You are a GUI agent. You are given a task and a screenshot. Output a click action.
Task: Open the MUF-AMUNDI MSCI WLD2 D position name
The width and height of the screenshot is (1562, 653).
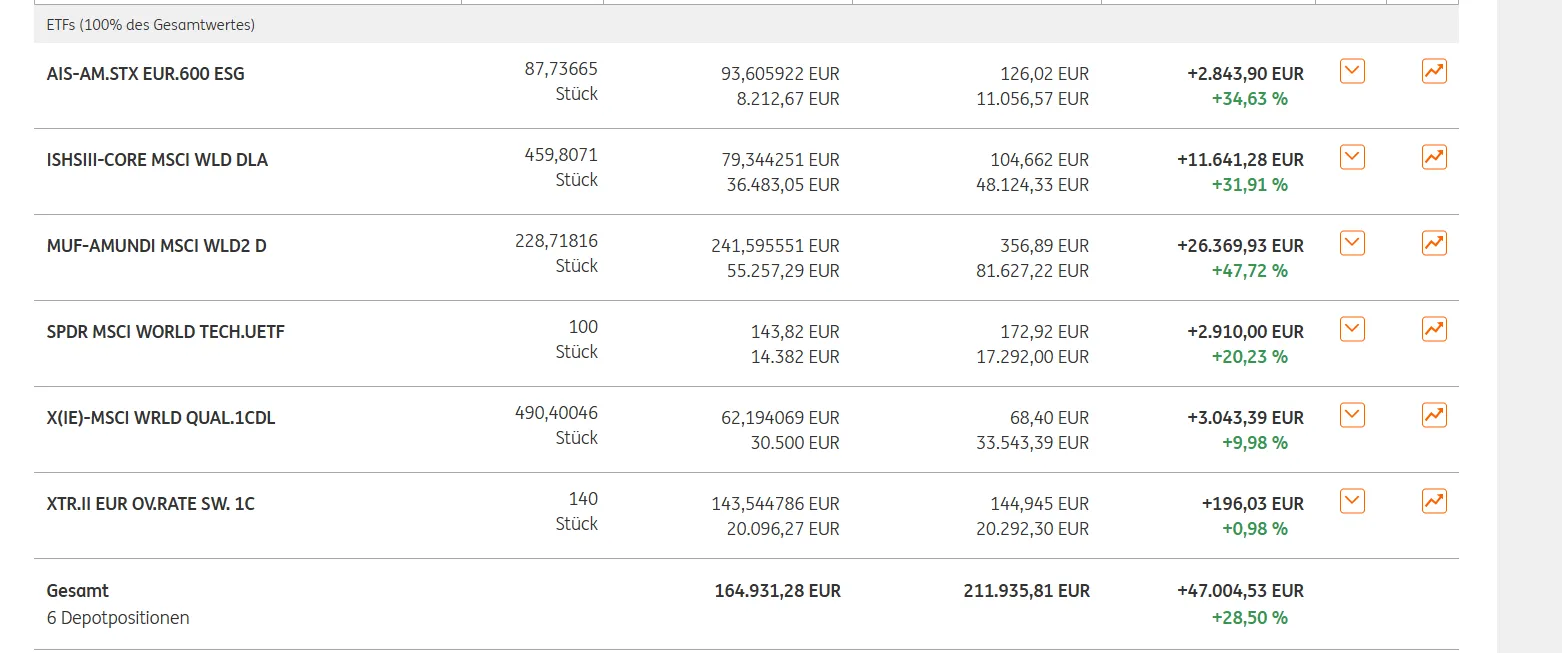156,246
